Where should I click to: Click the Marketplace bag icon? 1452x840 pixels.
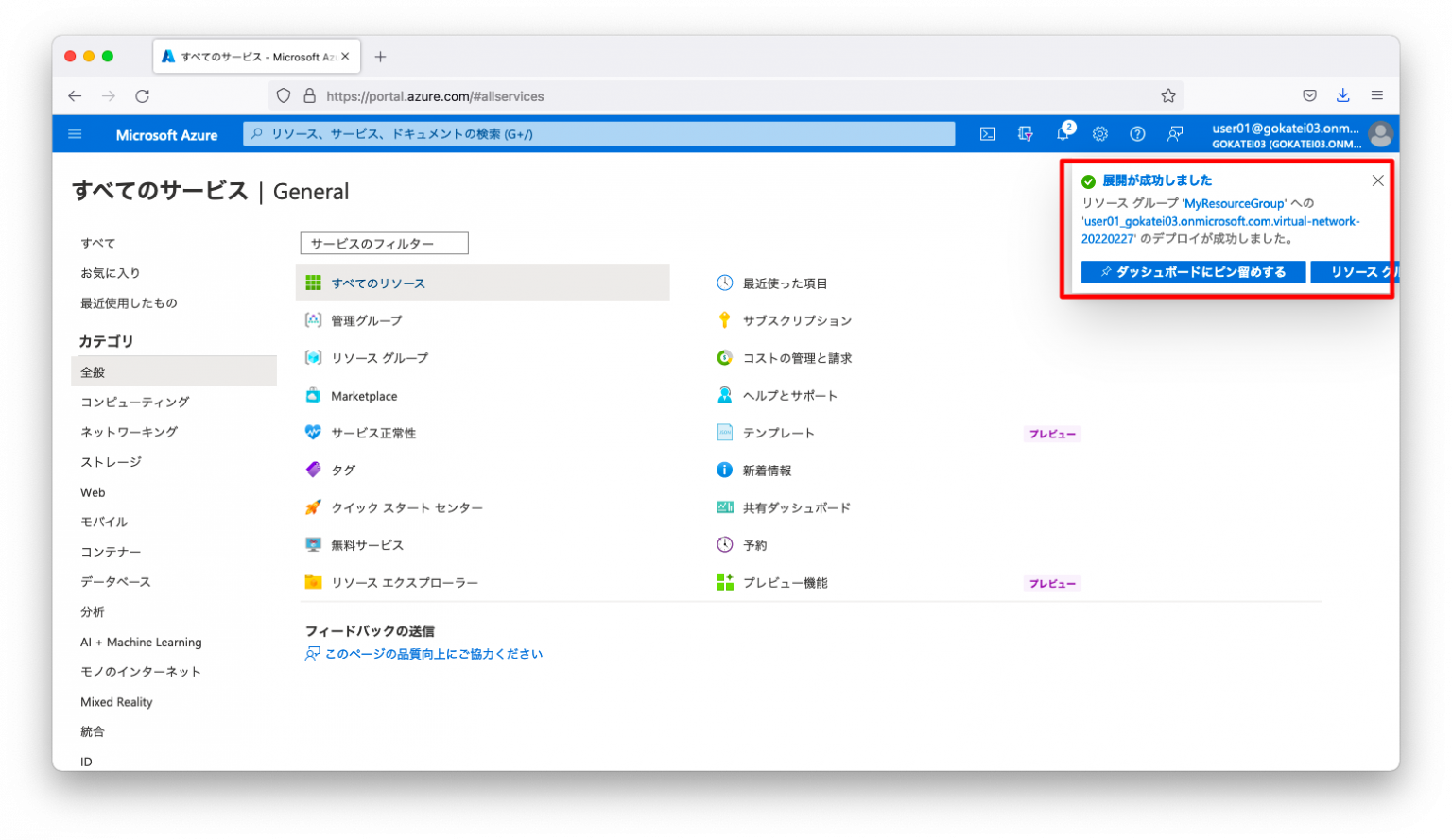point(313,395)
